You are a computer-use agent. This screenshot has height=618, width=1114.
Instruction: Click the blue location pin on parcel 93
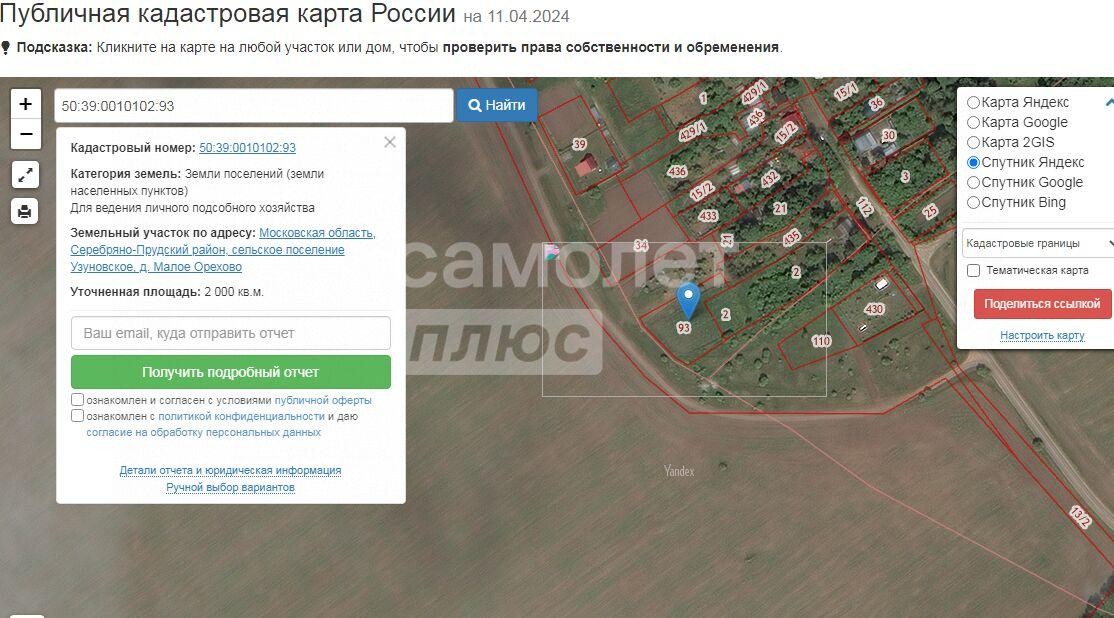pos(688,301)
